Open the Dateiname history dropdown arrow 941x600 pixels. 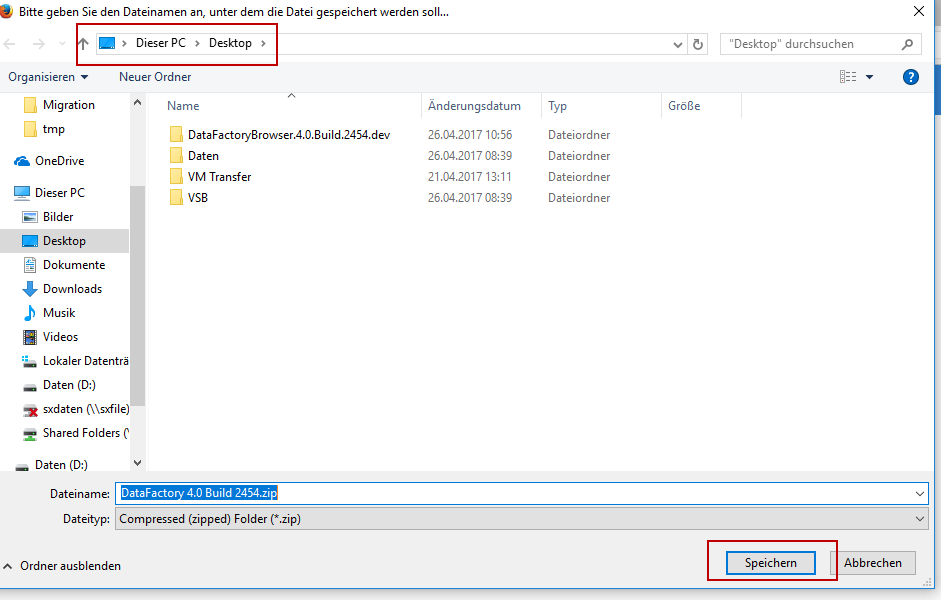[x=919, y=493]
